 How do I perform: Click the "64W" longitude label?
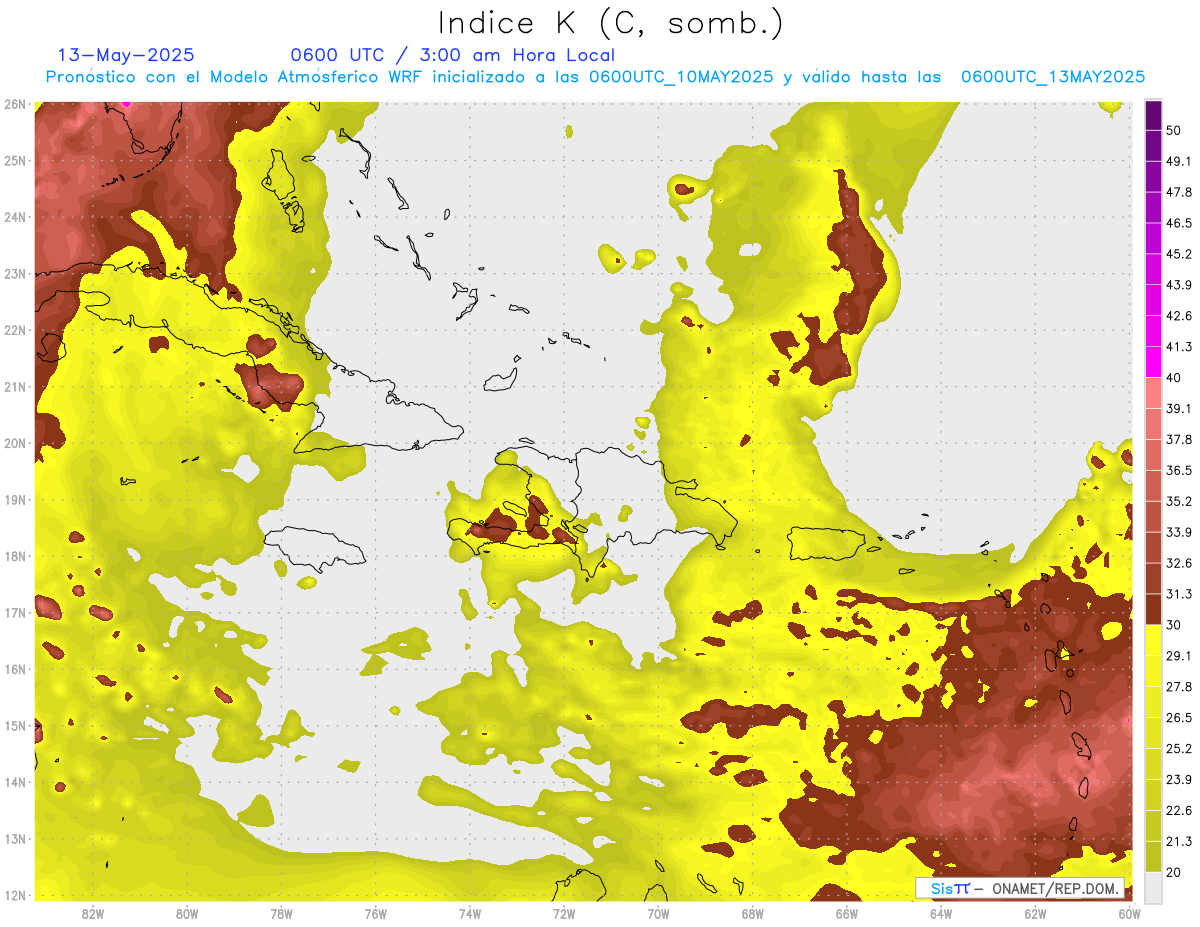(x=941, y=913)
